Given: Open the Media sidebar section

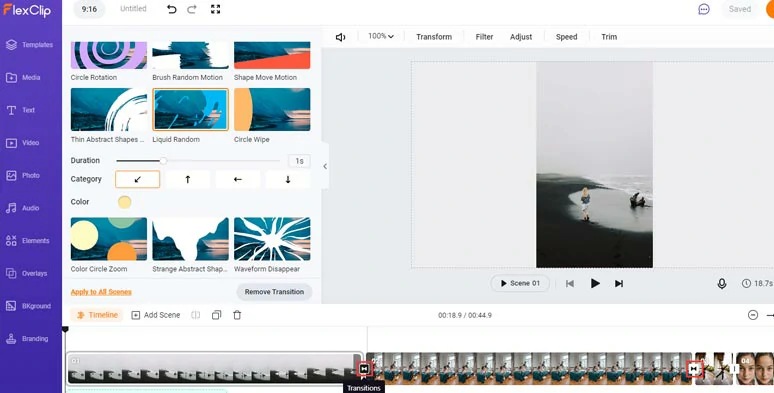Looking at the screenshot, I should 24,78.
